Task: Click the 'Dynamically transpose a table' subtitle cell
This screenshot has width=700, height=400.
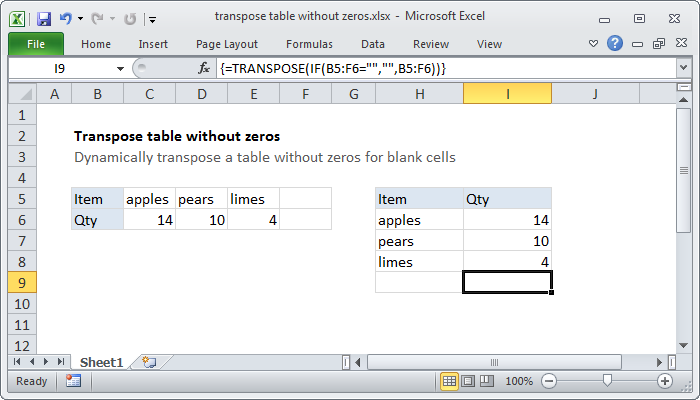Action: (x=265, y=157)
